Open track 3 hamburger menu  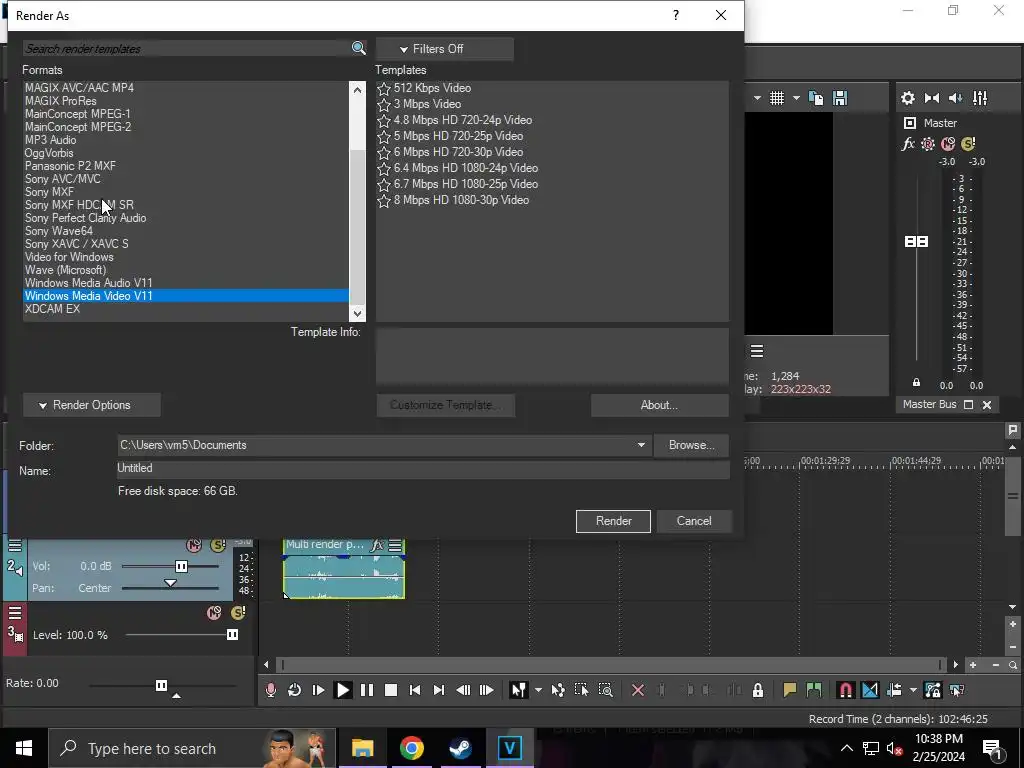pos(14,613)
